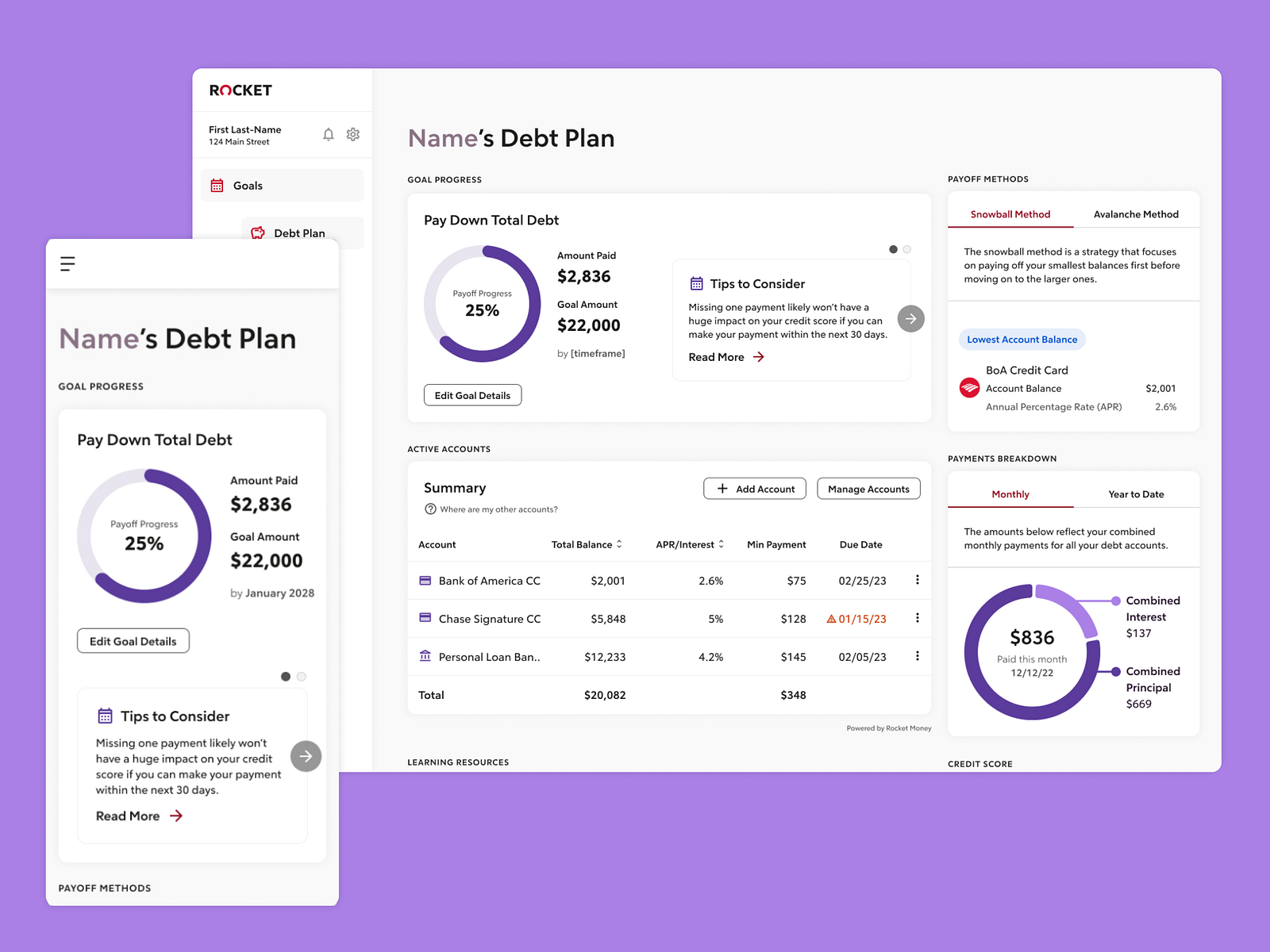The width and height of the screenshot is (1270, 952).
Task: Click the $836 payments breakdown donut chart
Action: [x=1032, y=652]
